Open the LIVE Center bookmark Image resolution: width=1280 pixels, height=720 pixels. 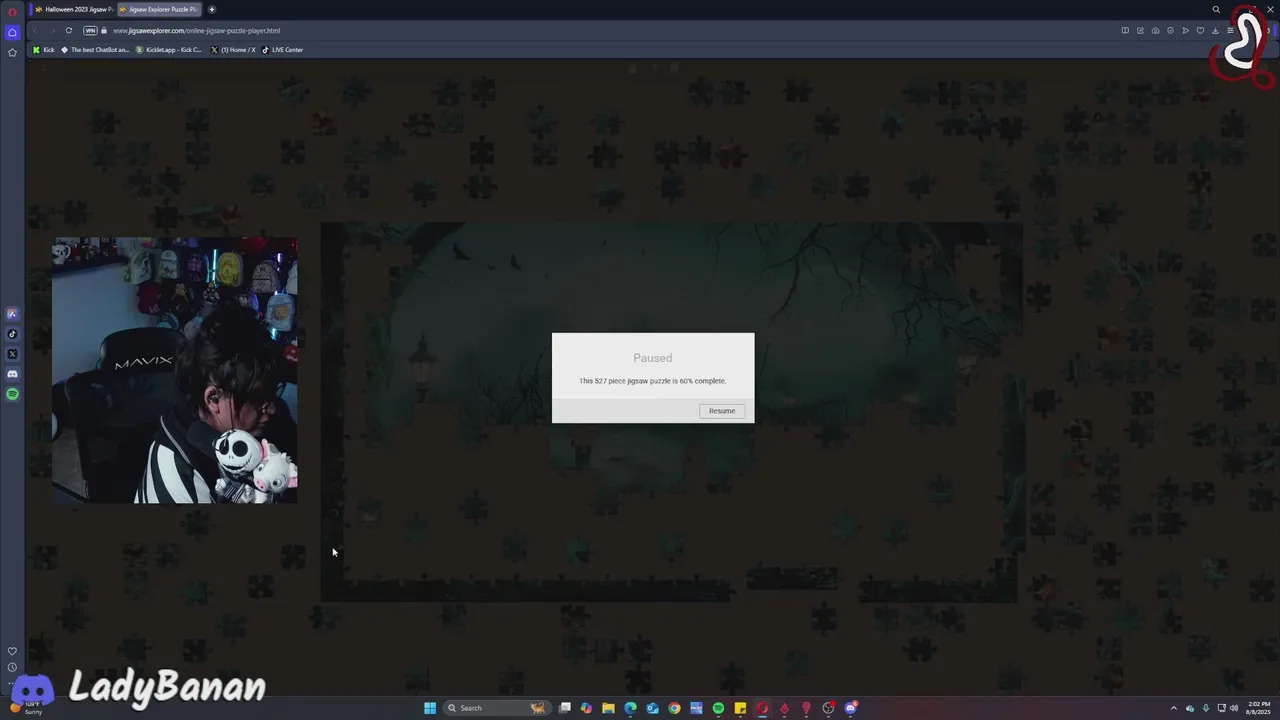point(283,50)
